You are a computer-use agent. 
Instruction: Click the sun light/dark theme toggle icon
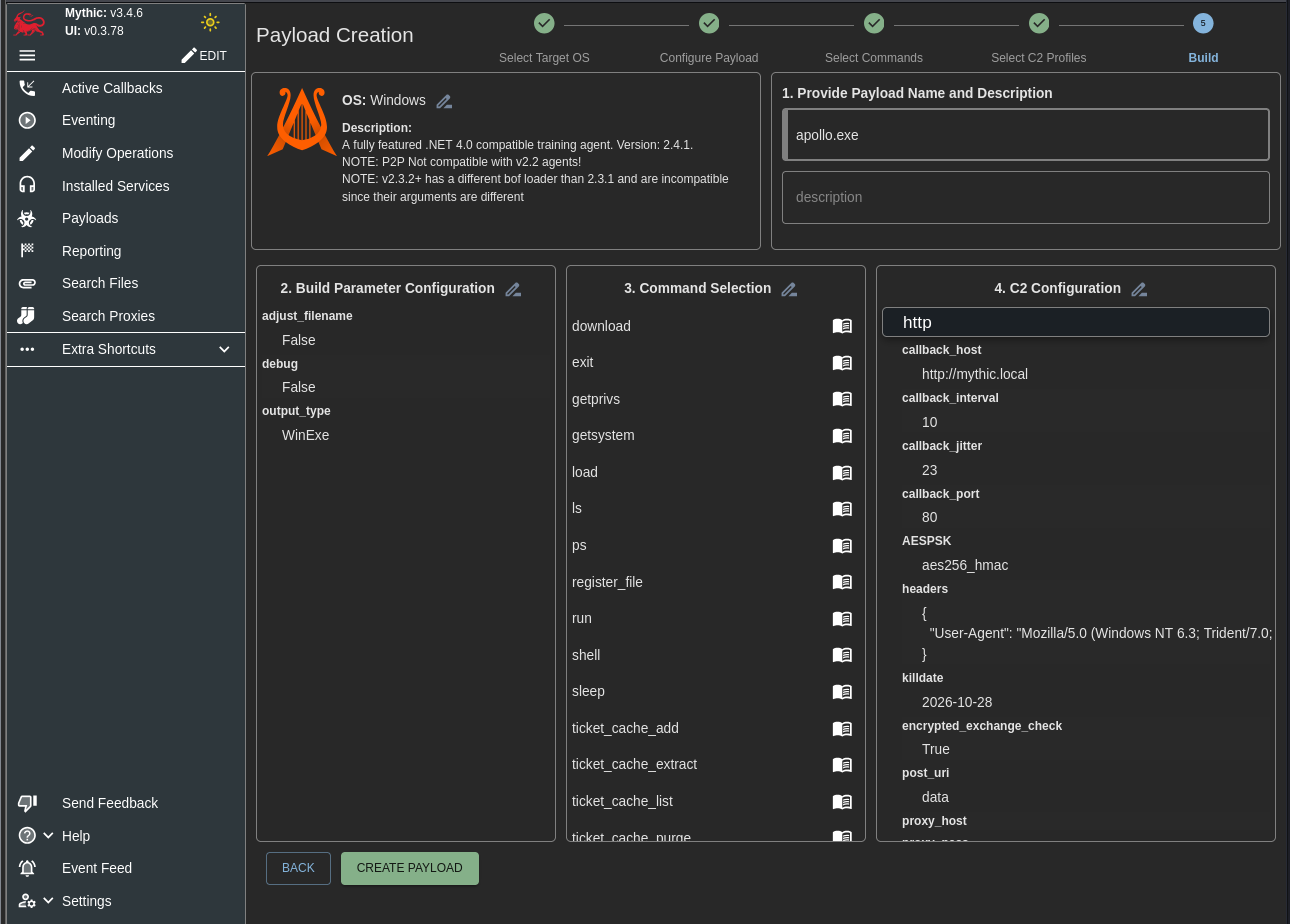[x=209, y=22]
